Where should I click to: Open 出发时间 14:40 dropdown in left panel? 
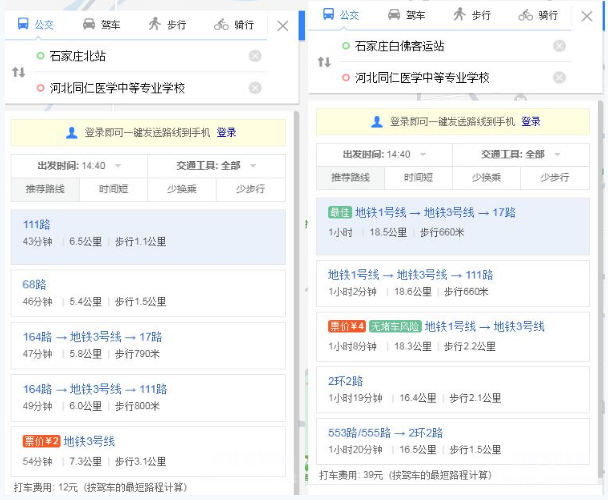click(x=79, y=166)
